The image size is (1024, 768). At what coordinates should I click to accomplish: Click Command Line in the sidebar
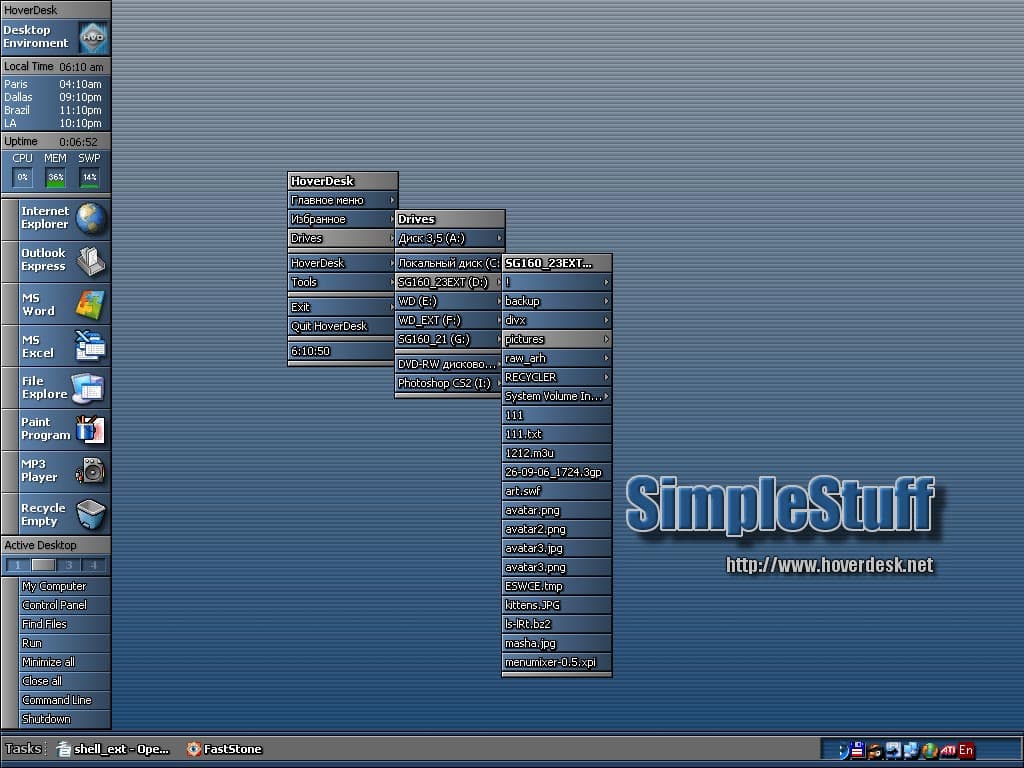click(64, 699)
